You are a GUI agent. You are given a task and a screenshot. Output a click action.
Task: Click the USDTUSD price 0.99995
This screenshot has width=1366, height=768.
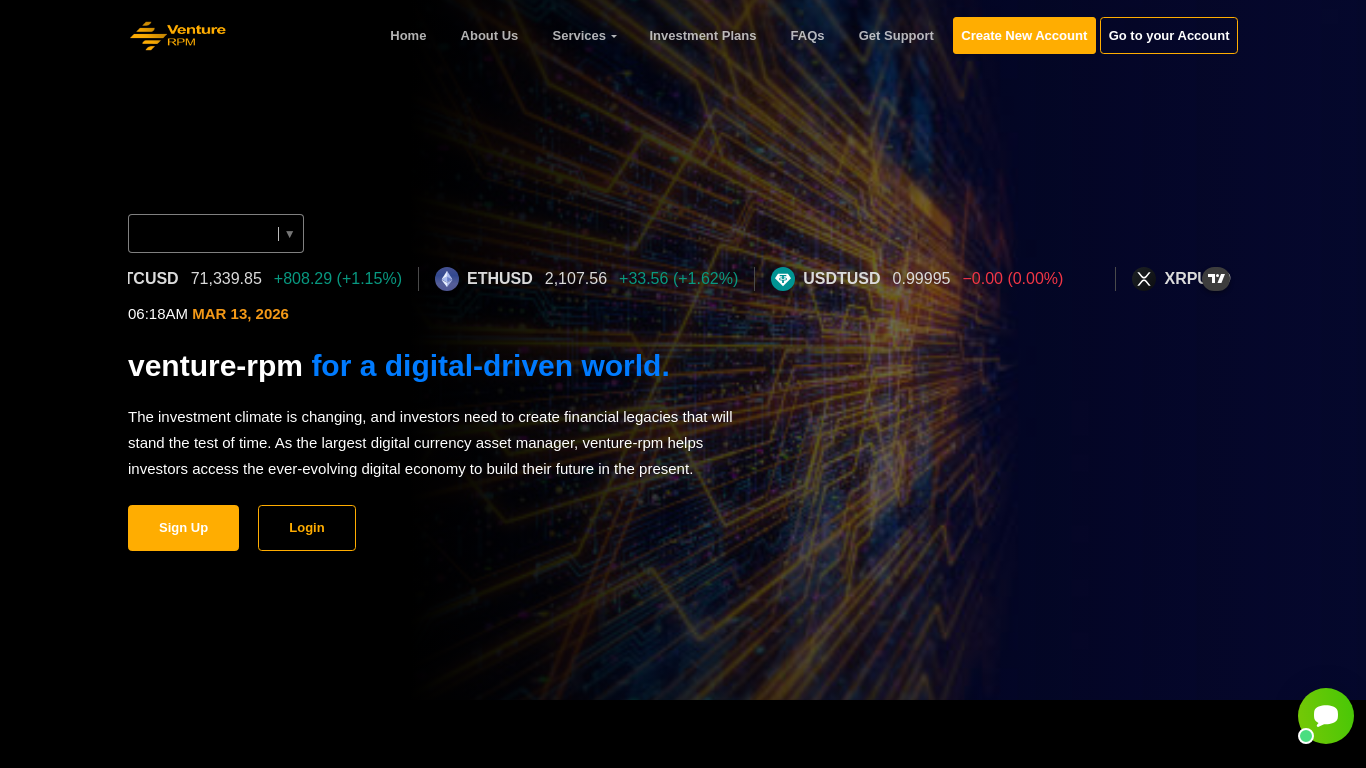tap(921, 279)
